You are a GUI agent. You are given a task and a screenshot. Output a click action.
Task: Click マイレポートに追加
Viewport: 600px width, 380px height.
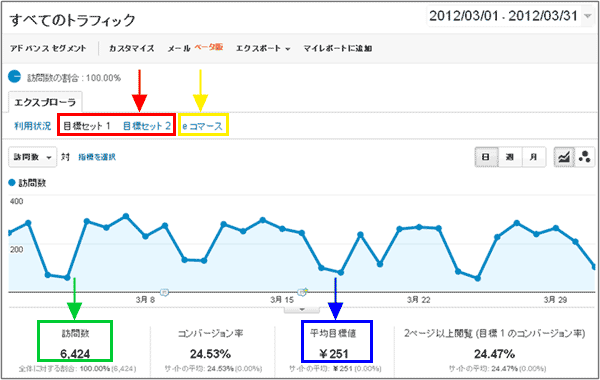338,49
